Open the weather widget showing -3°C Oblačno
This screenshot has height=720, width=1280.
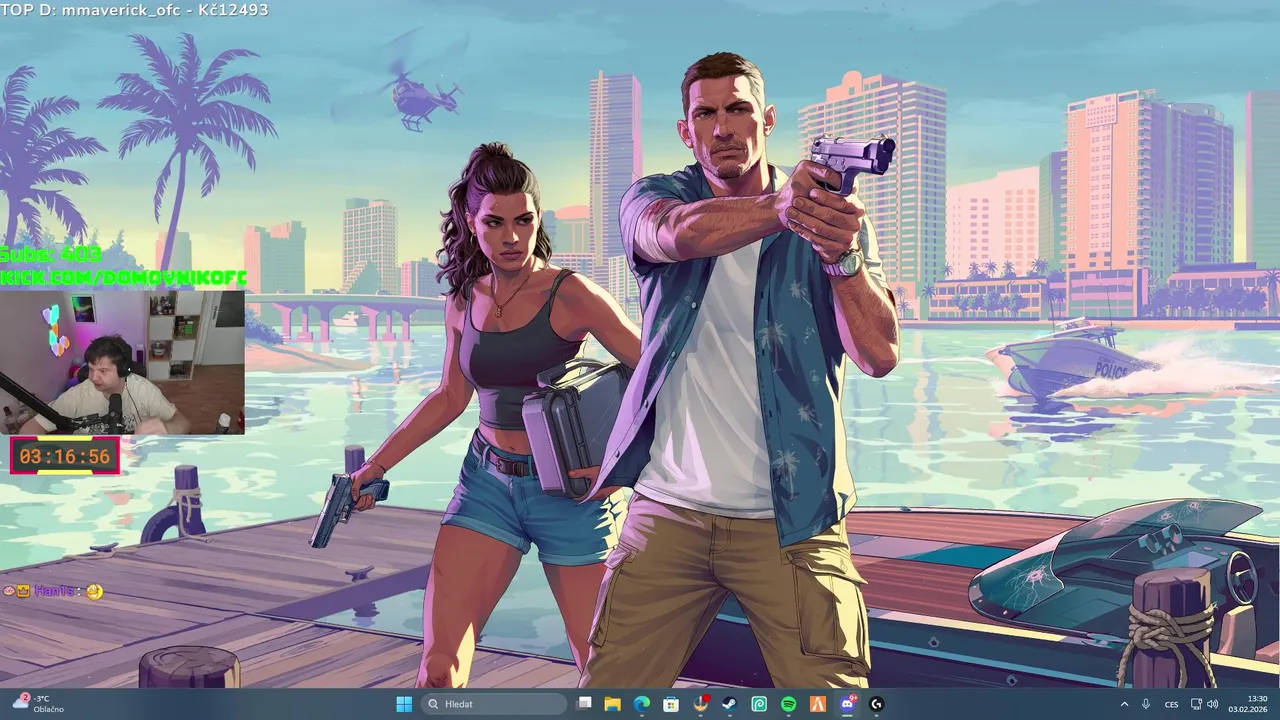pos(37,704)
